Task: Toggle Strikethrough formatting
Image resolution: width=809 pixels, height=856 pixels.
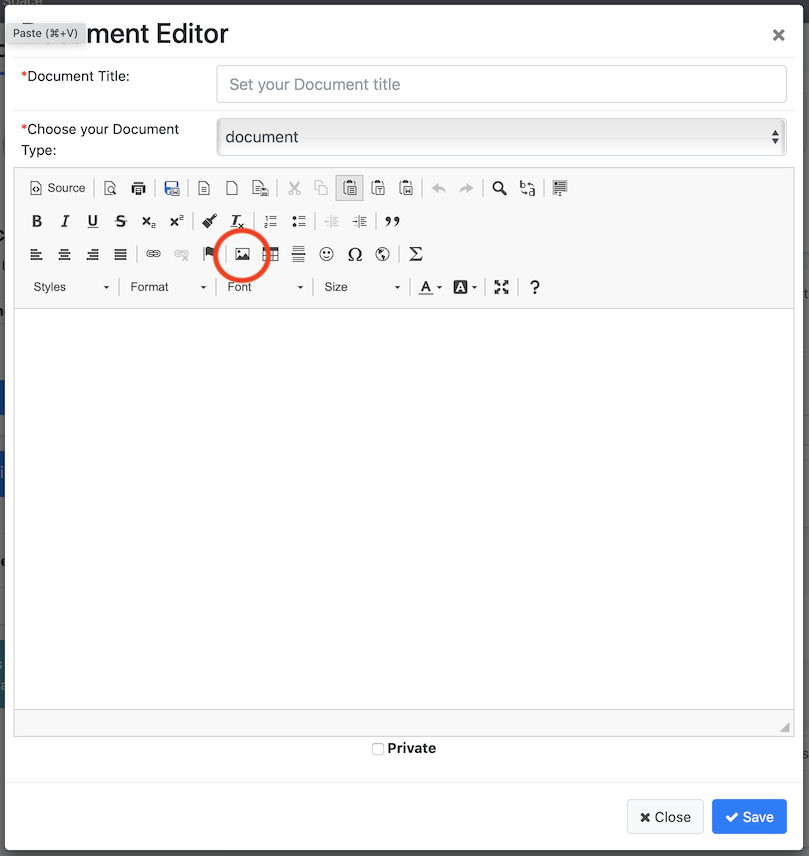Action: click(x=121, y=221)
